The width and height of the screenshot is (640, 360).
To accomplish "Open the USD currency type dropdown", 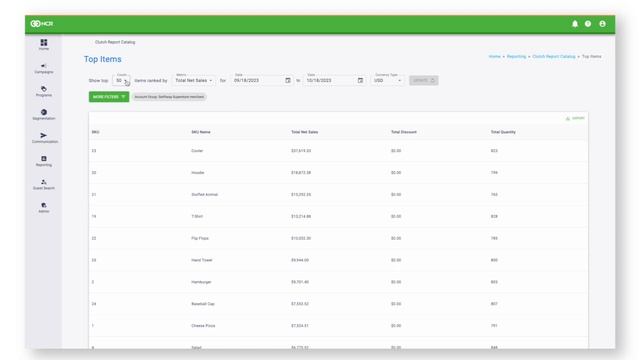I will click(388, 80).
